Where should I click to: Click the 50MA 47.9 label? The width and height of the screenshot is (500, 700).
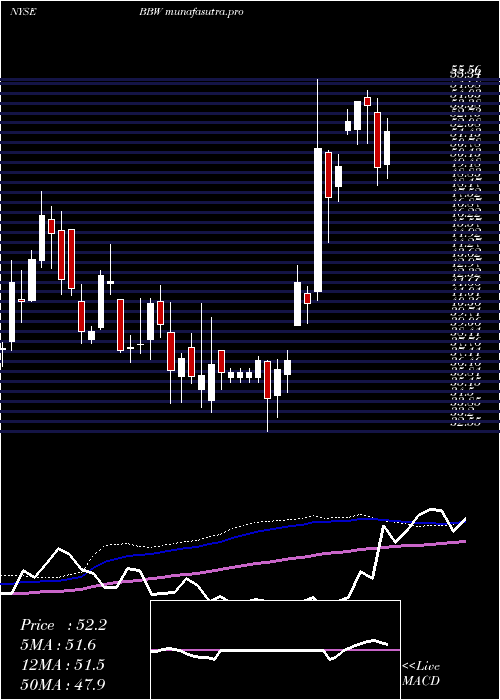[x=62, y=684]
